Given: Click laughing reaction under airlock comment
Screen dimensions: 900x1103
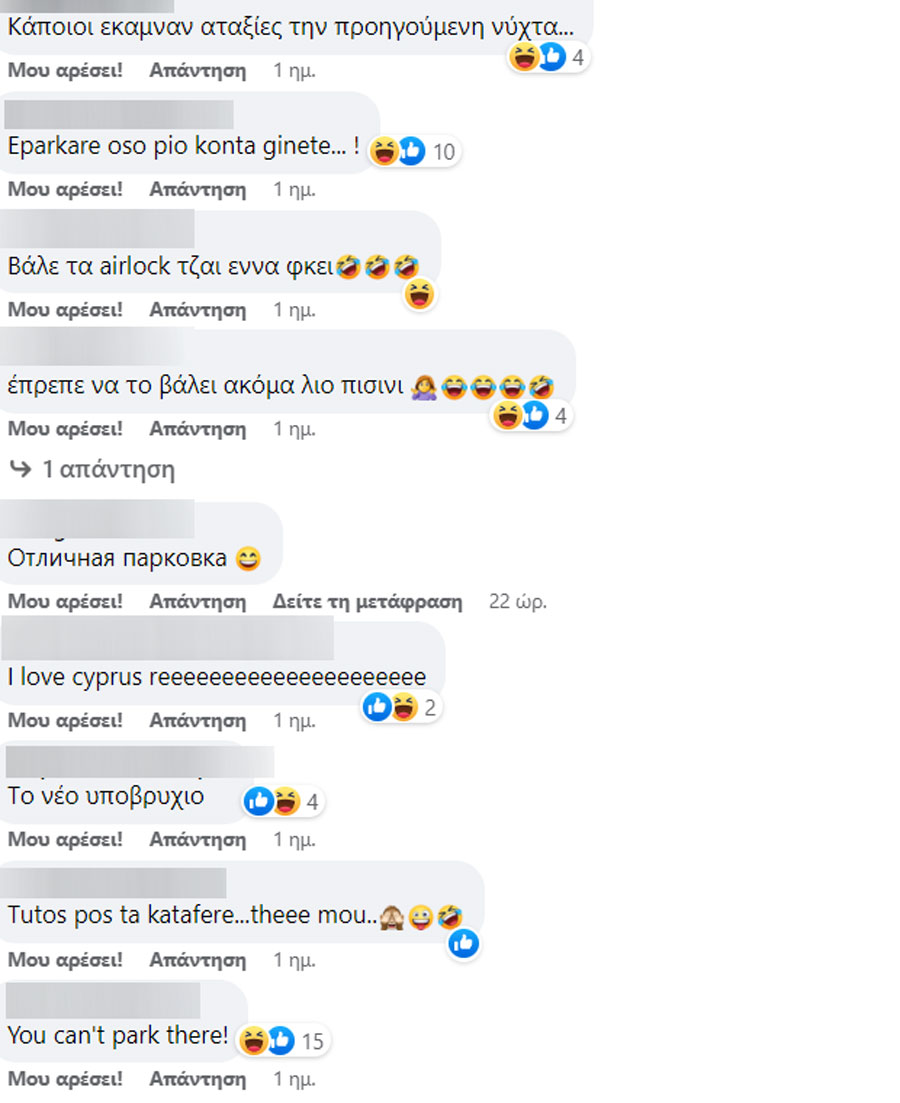Looking at the screenshot, I should [x=419, y=294].
